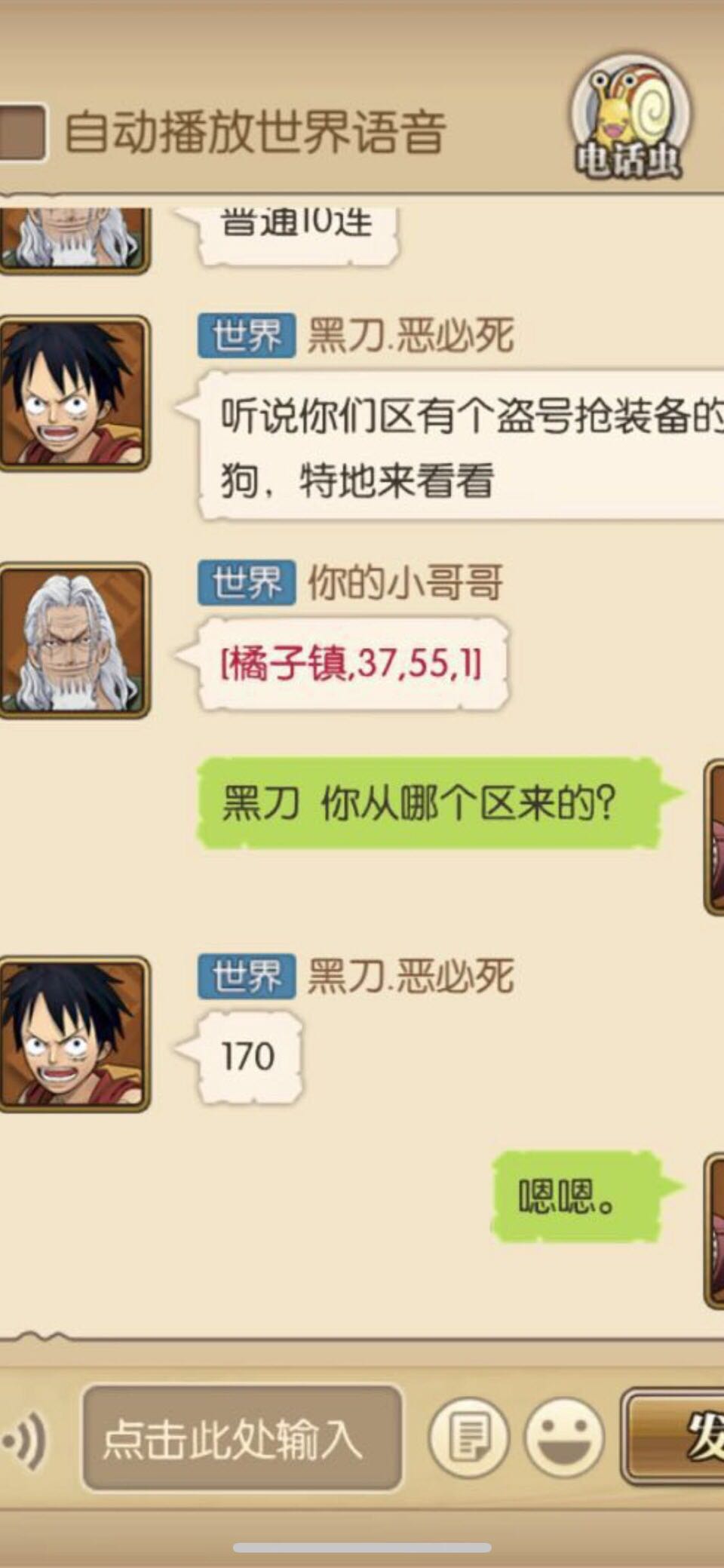Screen dimensions: 724x1568
Task: Open the gray-haired avatar of 你的小哥哥
Action: point(73,640)
